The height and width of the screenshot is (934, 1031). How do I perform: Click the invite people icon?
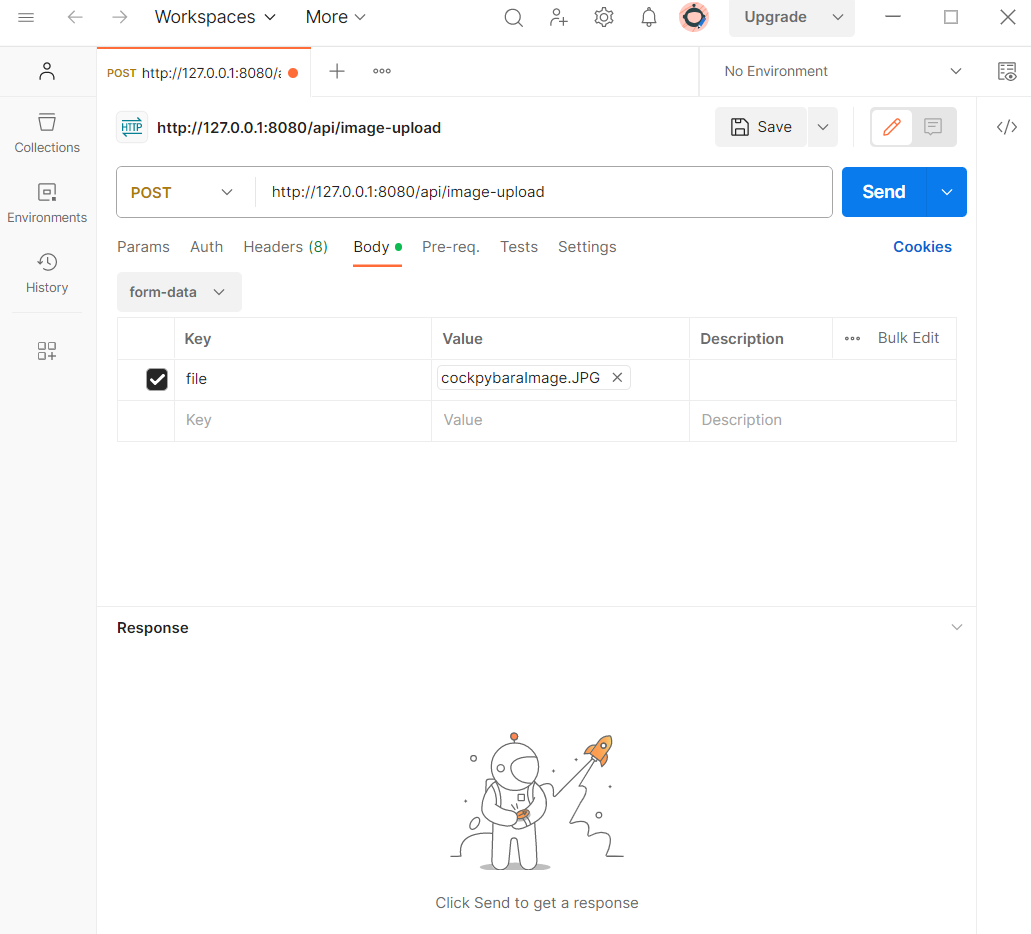[x=558, y=18]
